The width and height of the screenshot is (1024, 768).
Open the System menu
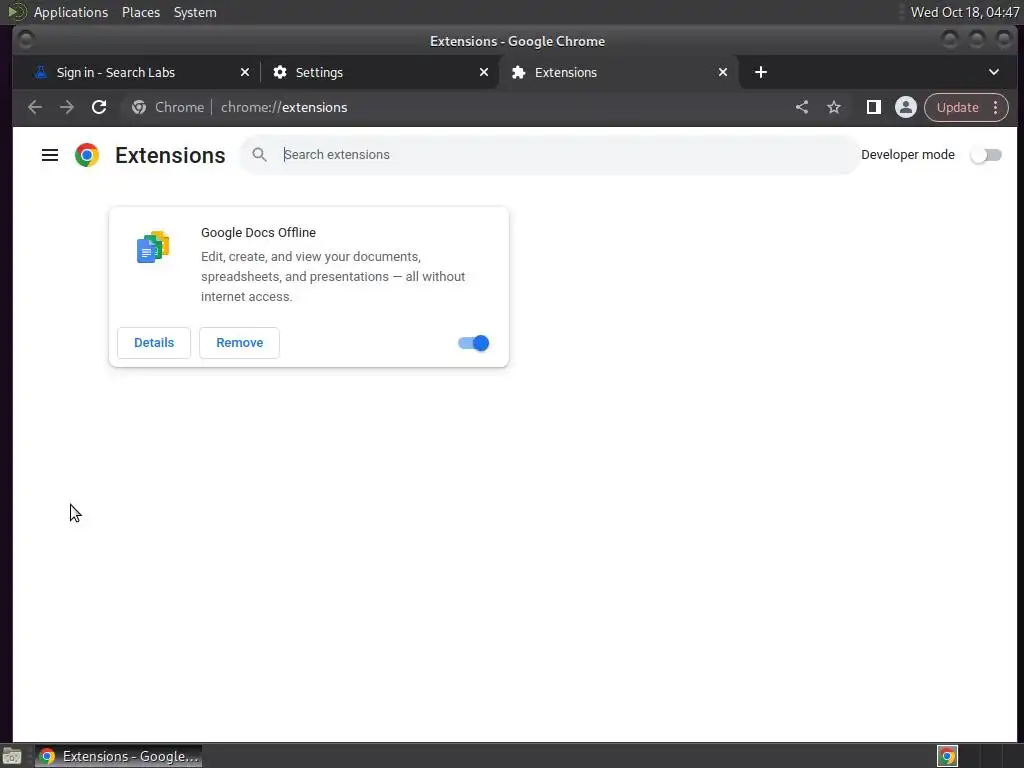[195, 12]
